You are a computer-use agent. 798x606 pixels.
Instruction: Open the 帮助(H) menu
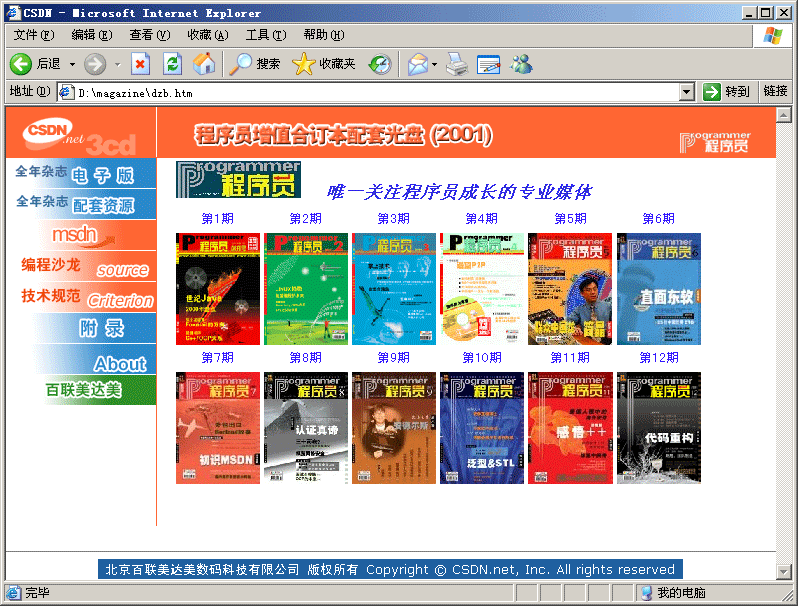[x=324, y=35]
